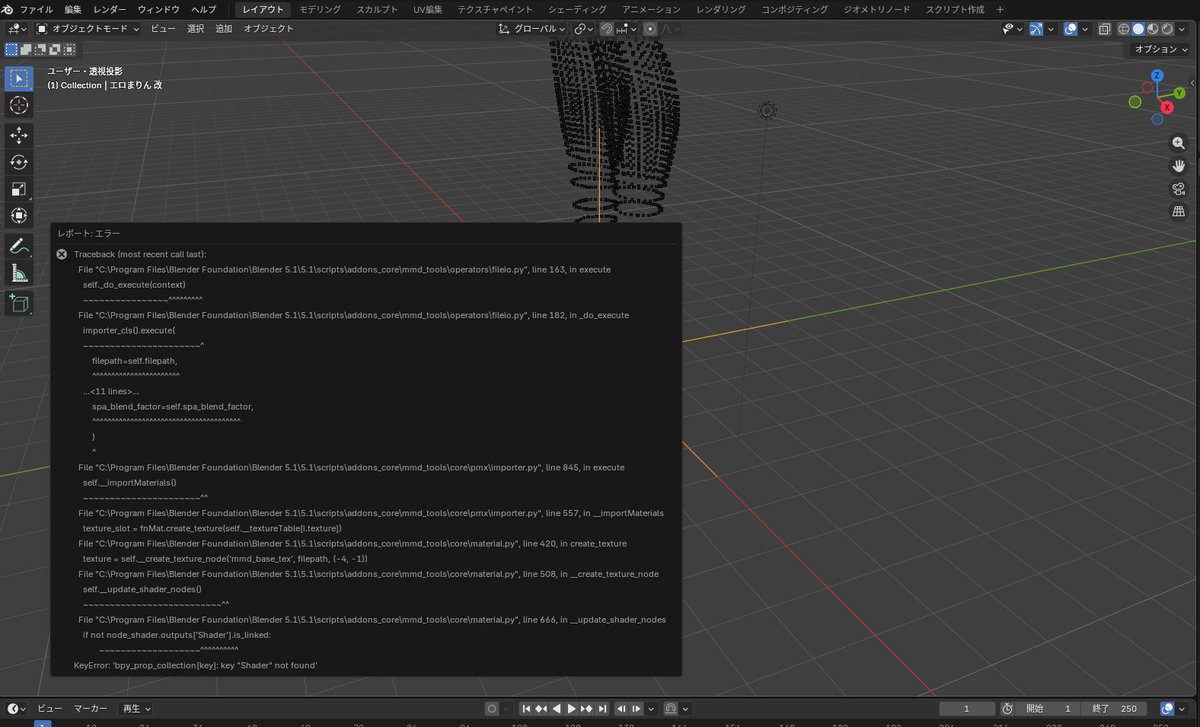Open the 追加 menu
Viewport: 1200px width, 727px height.
[224, 29]
